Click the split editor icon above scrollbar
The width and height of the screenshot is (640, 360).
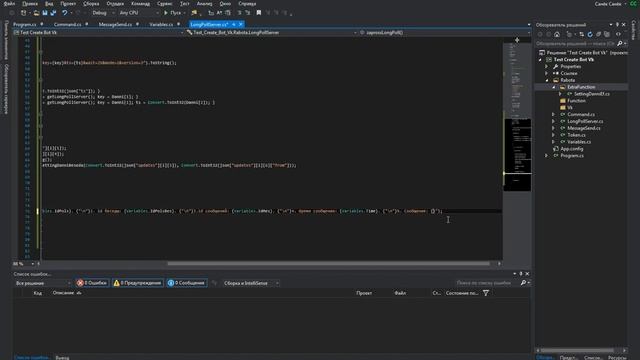[x=517, y=40]
